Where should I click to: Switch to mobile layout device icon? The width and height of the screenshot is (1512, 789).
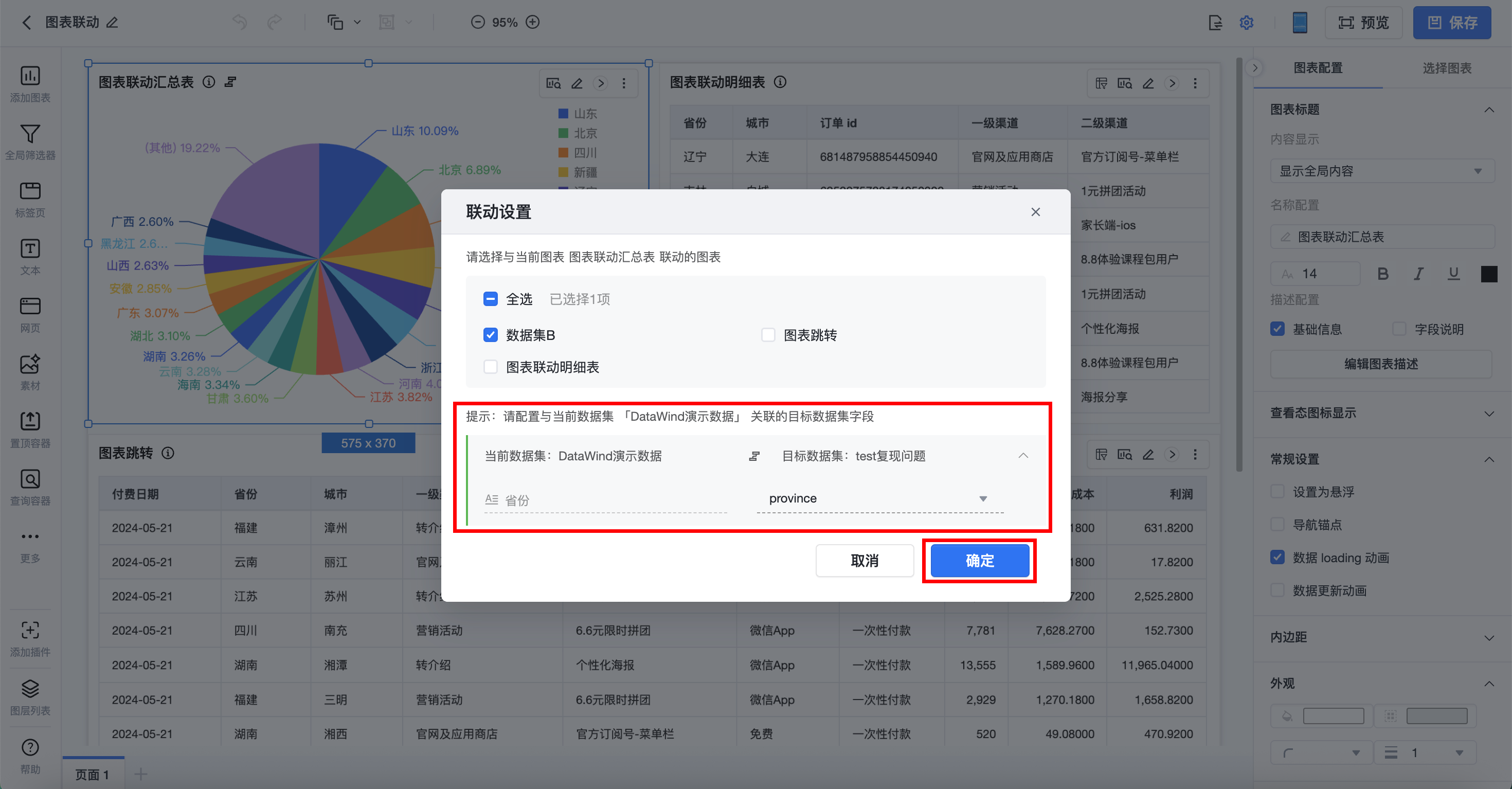pyautogui.click(x=1300, y=22)
